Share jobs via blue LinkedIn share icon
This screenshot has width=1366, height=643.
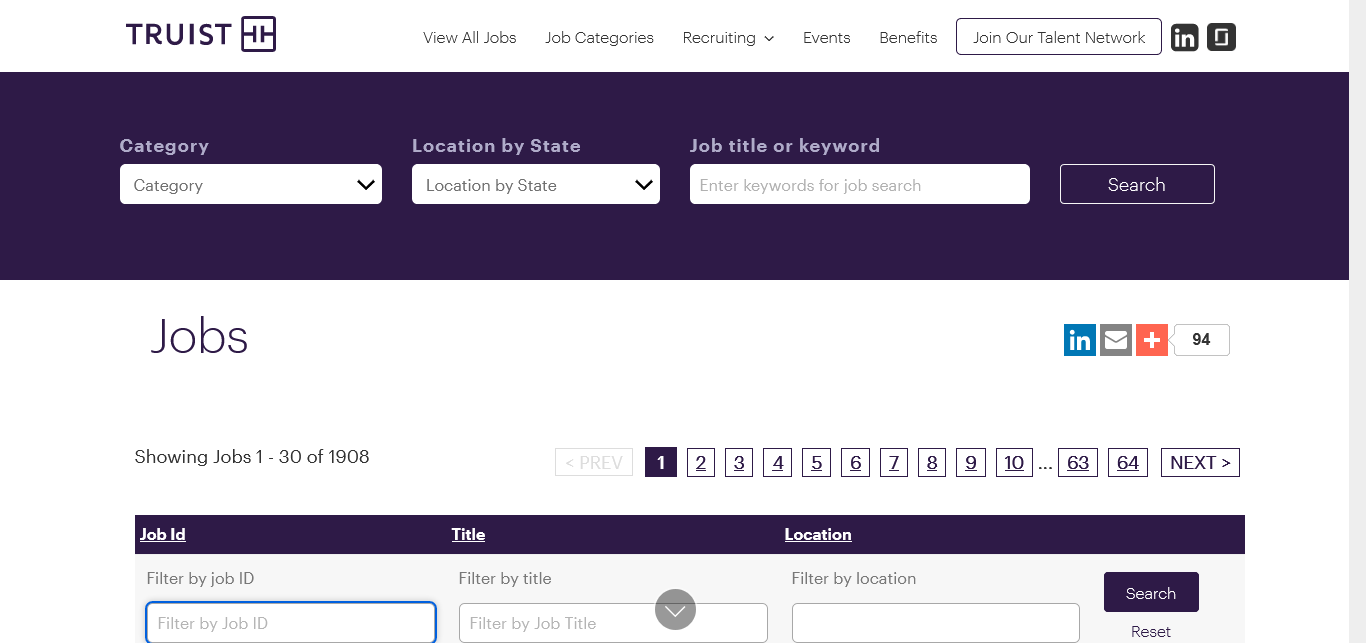coord(1080,340)
